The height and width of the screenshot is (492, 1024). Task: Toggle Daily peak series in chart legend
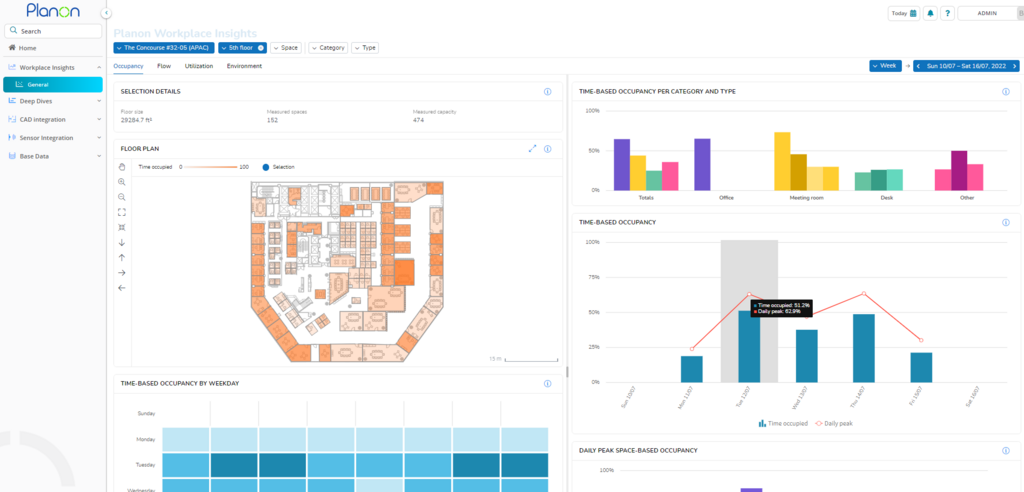[x=833, y=423]
